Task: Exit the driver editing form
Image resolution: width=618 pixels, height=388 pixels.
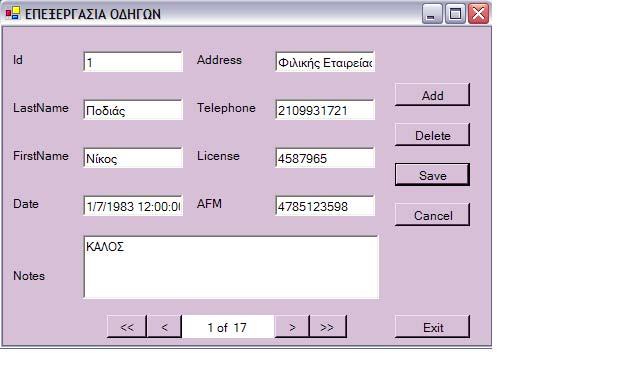Action: (432, 327)
